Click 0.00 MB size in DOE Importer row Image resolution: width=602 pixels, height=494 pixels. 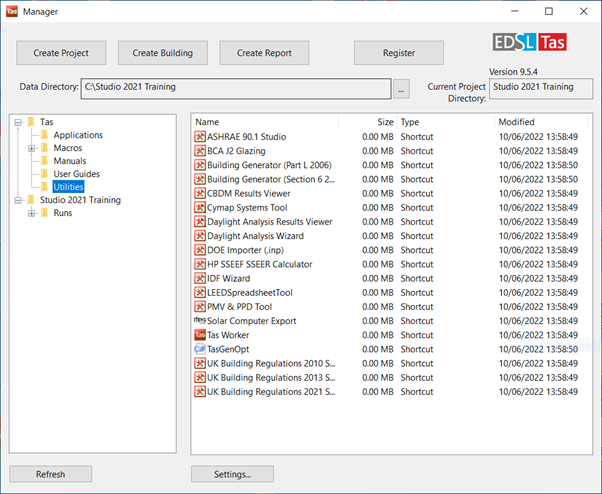pos(377,250)
